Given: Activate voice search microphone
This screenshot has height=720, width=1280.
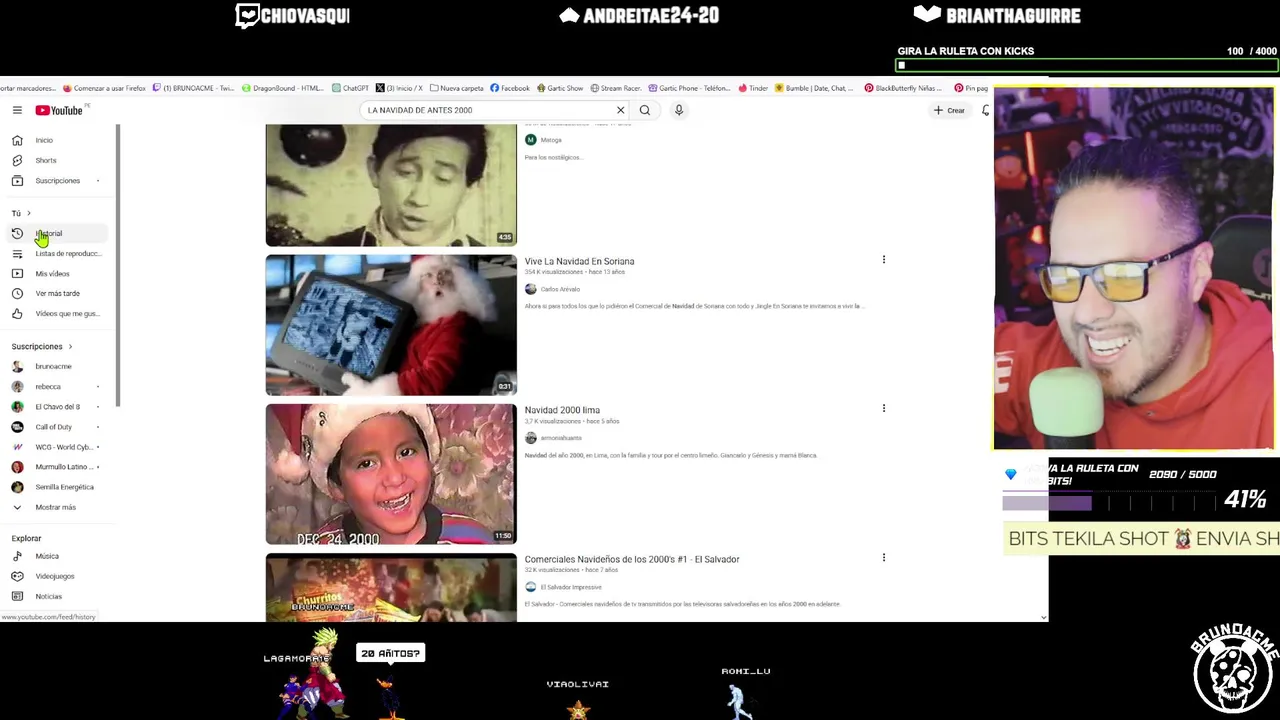Looking at the screenshot, I should tap(679, 110).
